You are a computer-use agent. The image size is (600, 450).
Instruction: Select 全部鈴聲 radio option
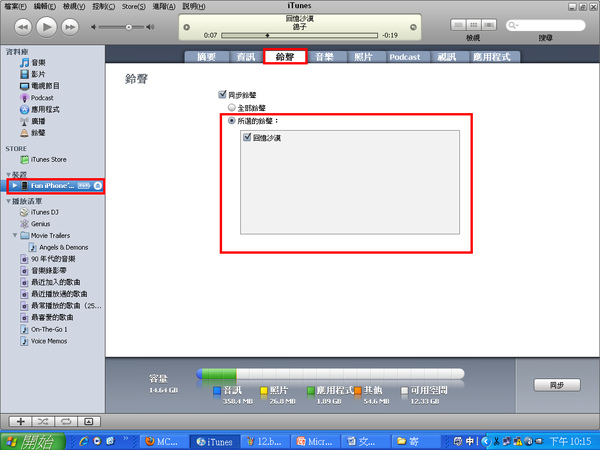tap(232, 108)
